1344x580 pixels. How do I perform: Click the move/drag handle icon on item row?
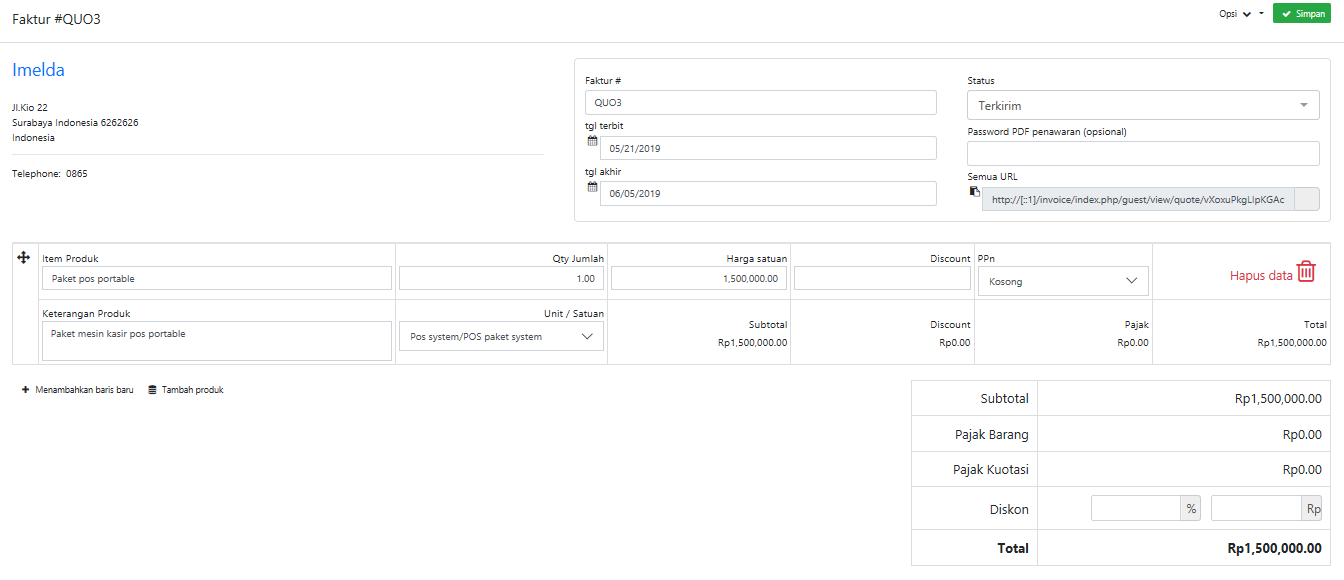click(24, 258)
